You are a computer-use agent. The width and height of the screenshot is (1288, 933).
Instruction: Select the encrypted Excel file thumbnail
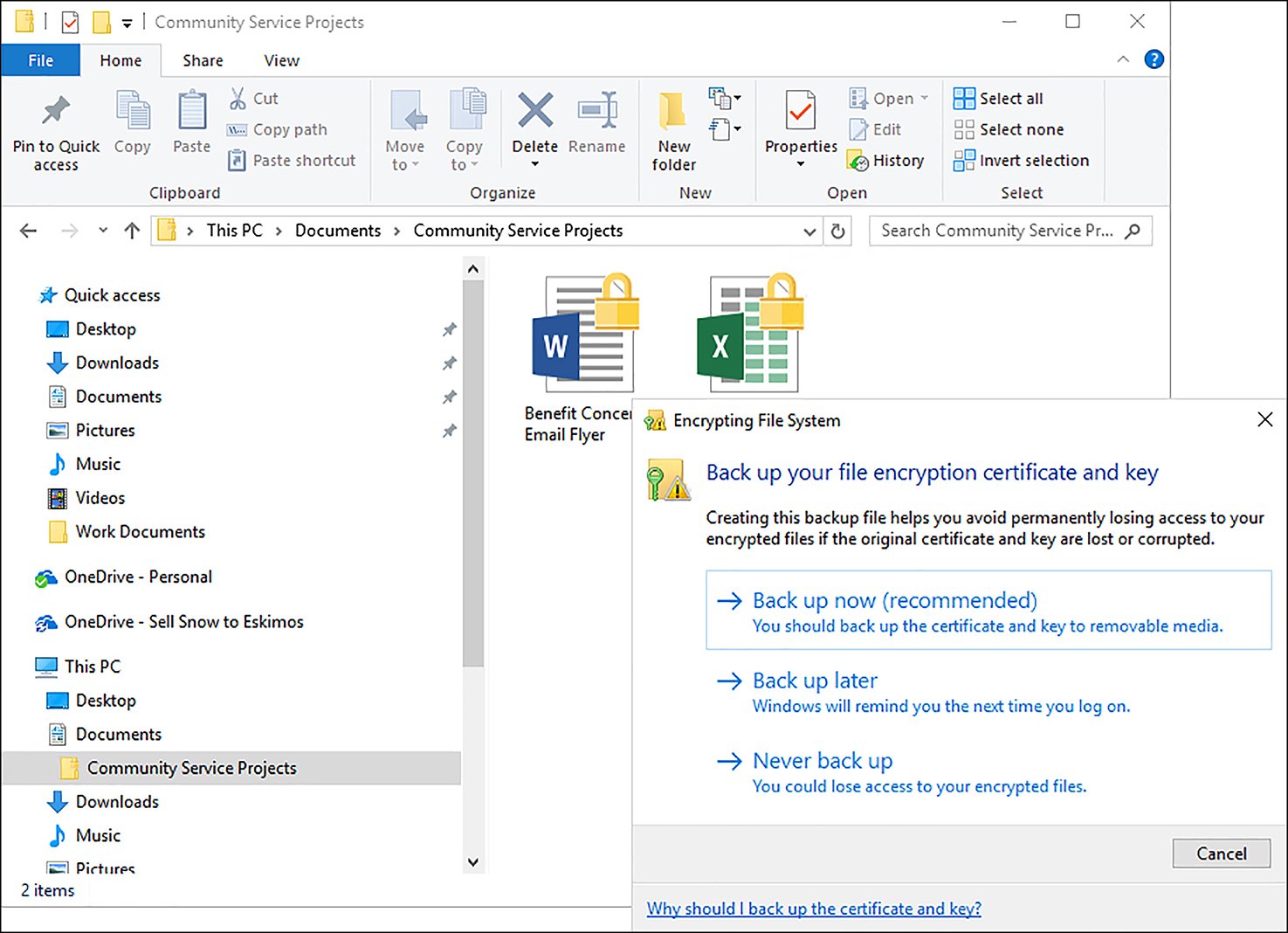click(751, 332)
